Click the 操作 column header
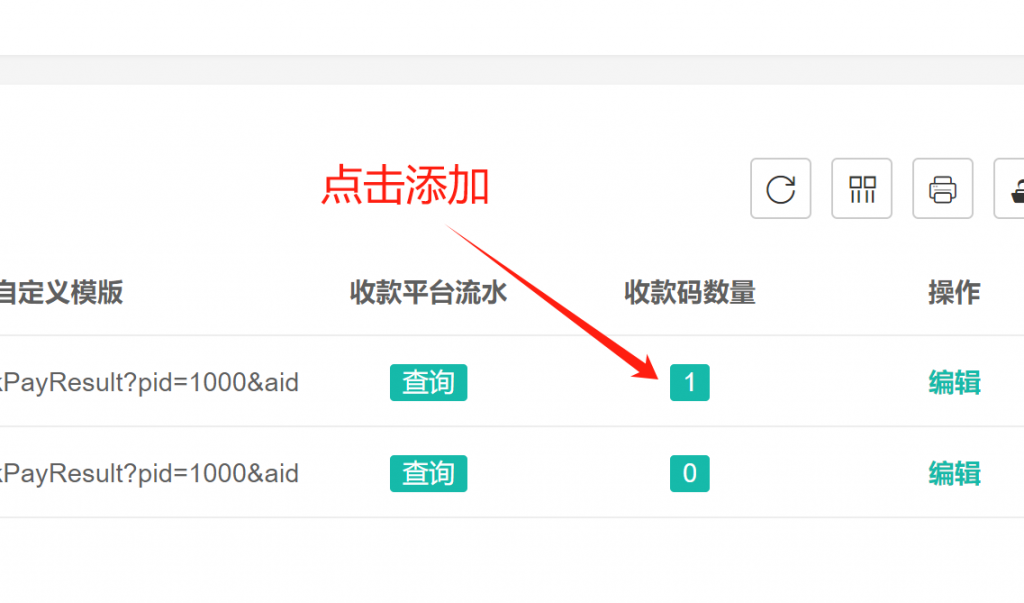This screenshot has height=603, width=1024. (x=954, y=292)
